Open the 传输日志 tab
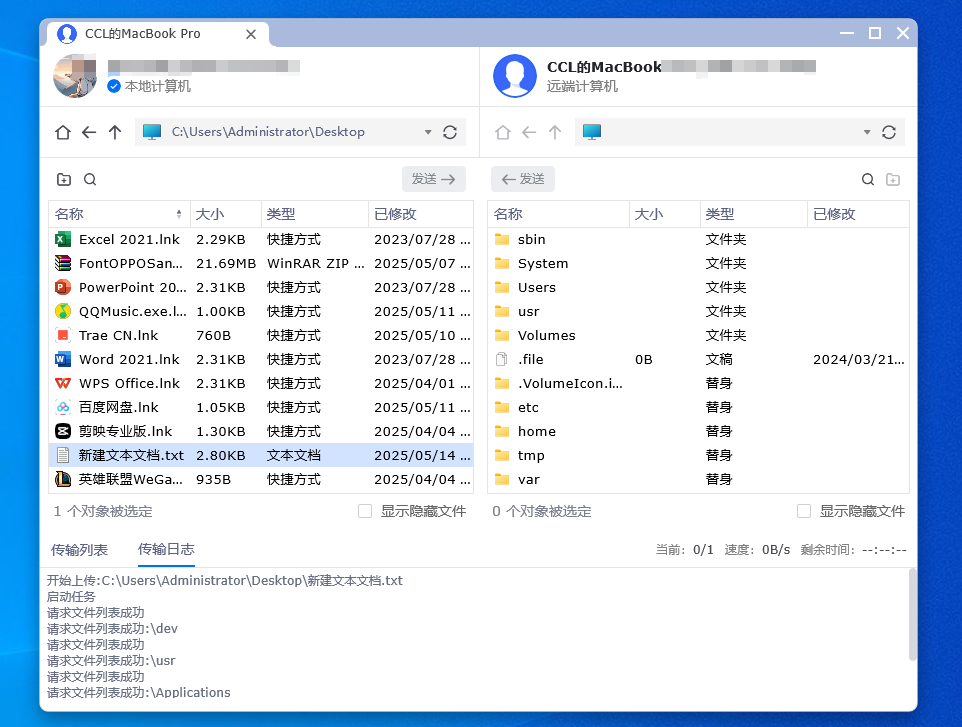The image size is (962, 727). point(166,550)
